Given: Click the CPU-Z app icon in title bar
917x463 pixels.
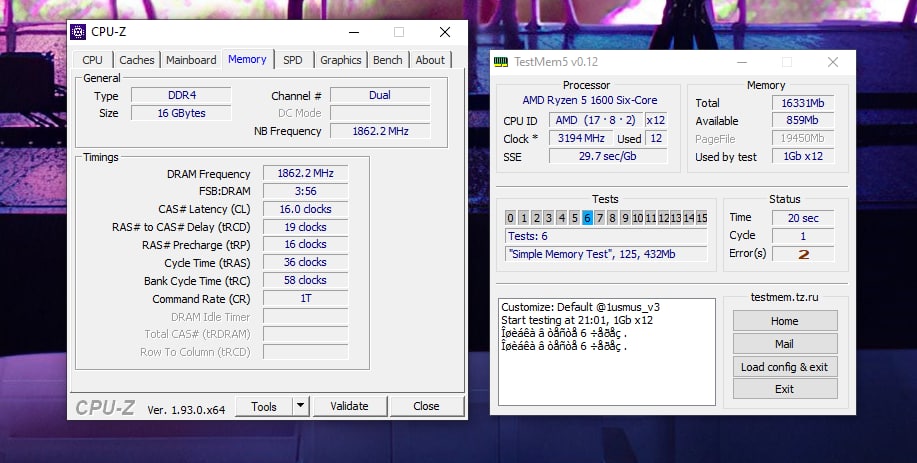Looking at the screenshot, I should [78, 32].
